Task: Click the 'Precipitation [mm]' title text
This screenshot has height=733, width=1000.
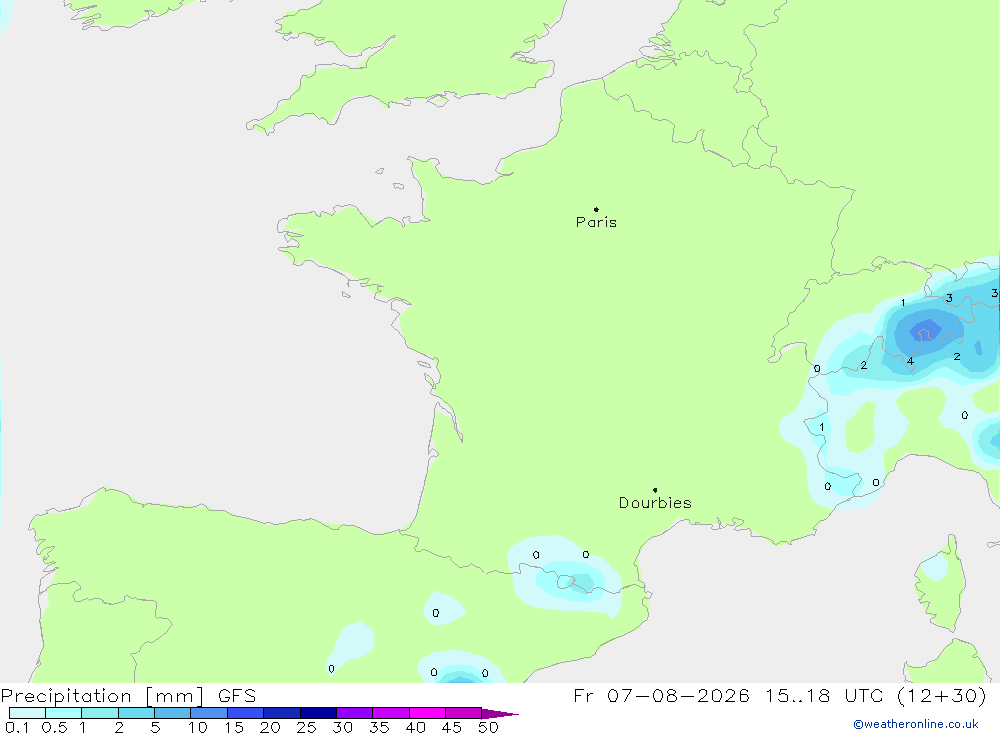Action: pos(102,696)
